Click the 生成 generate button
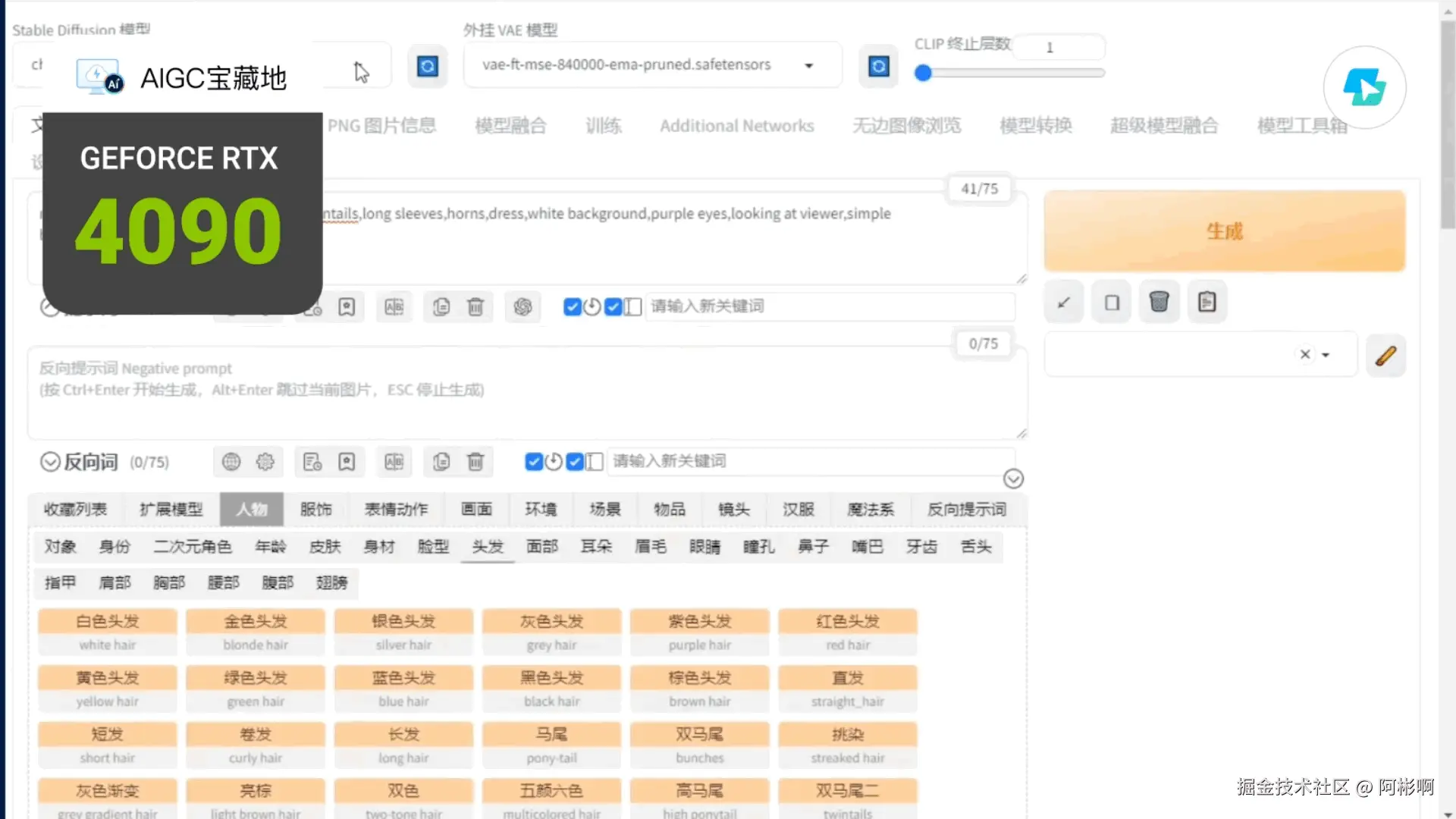This screenshot has height=819, width=1456. (1224, 231)
